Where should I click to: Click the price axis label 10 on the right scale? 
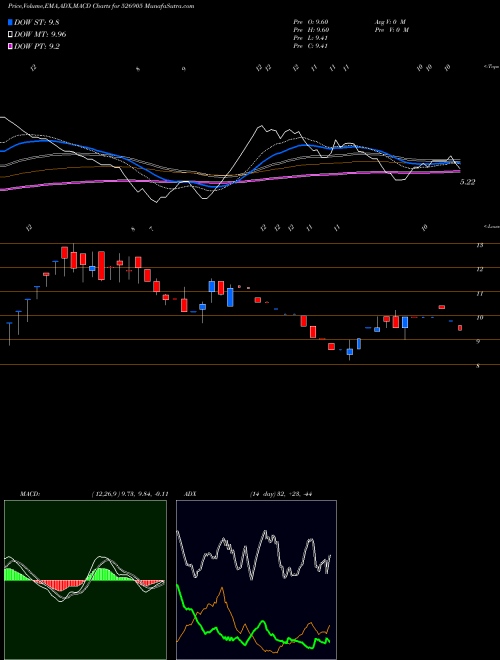(x=479, y=317)
